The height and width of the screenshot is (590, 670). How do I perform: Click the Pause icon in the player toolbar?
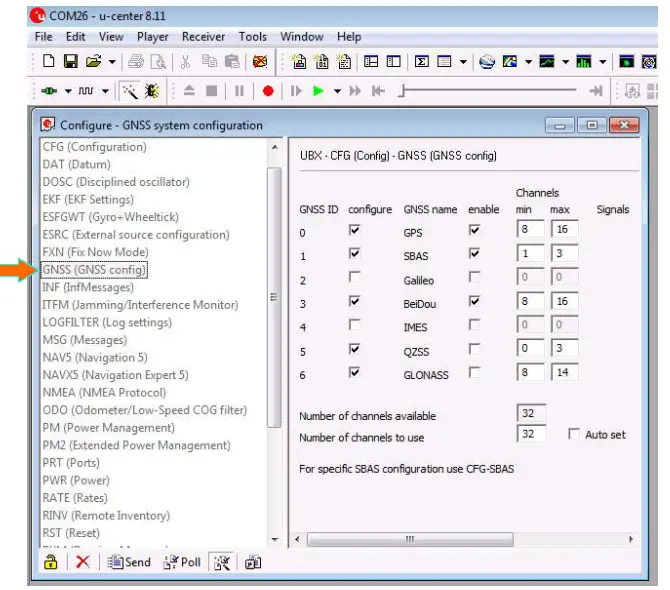coord(240,91)
